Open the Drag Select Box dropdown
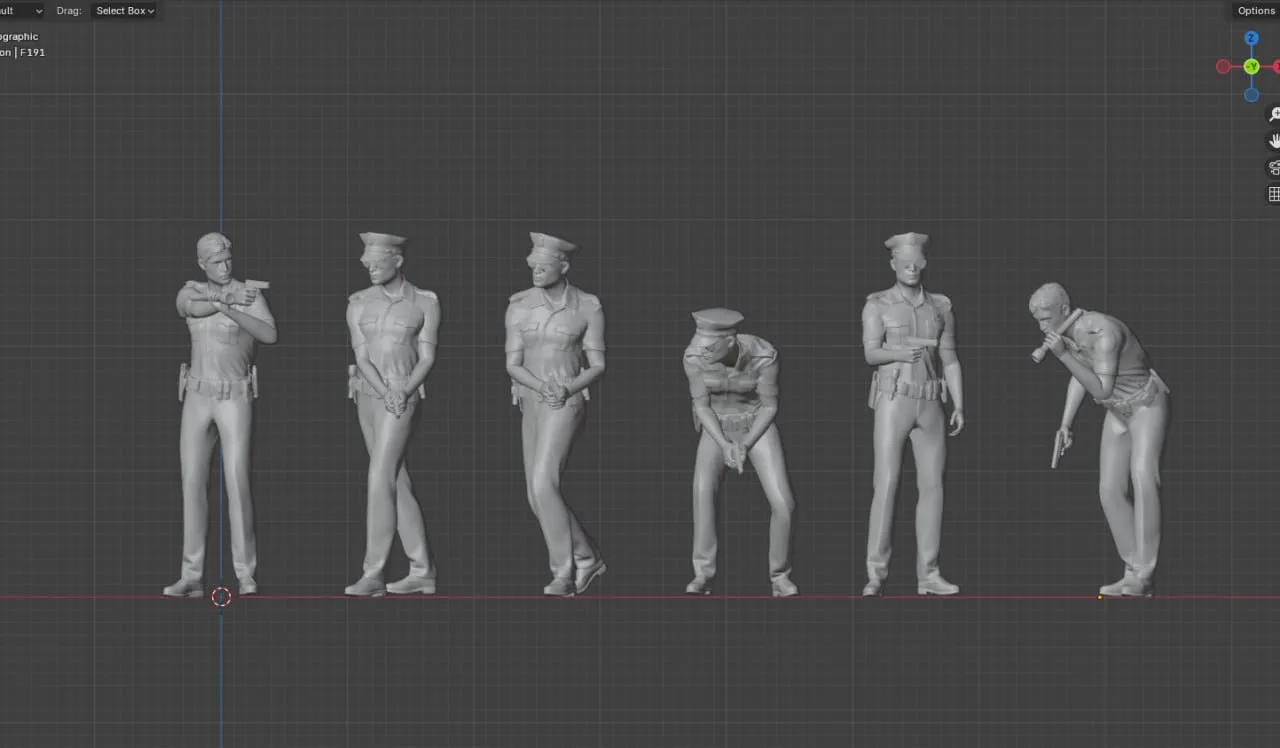The width and height of the screenshot is (1280, 748). [x=124, y=11]
